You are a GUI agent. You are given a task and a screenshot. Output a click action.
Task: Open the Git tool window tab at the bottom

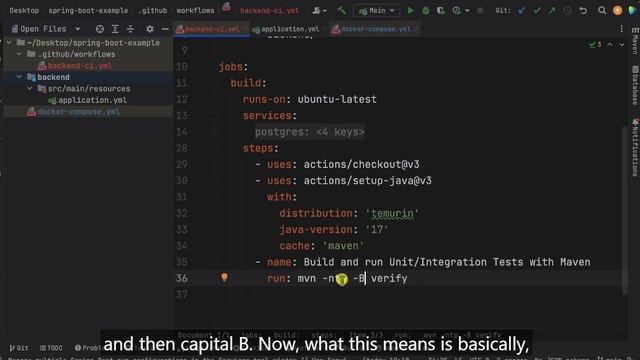(x=19, y=348)
